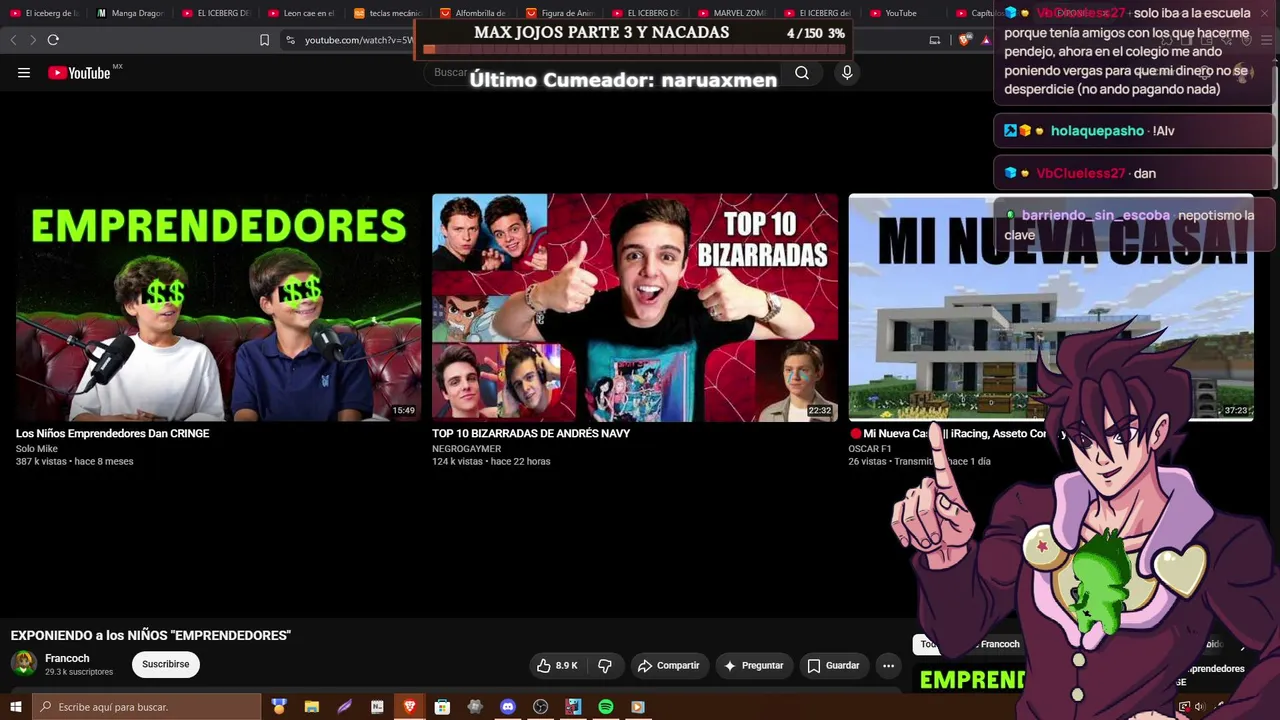Go forward in browser history
This screenshot has height=720, width=1280.
click(32, 40)
